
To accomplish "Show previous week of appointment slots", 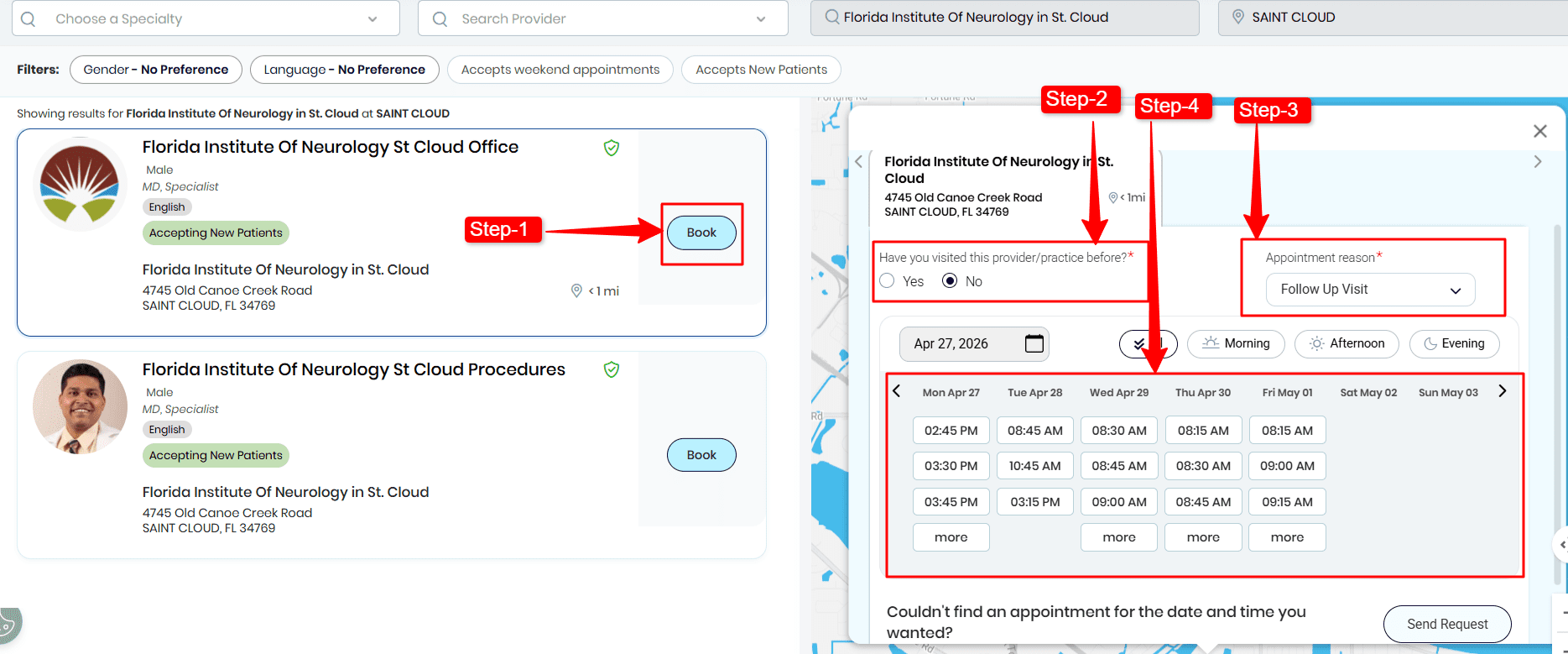I will point(896,391).
